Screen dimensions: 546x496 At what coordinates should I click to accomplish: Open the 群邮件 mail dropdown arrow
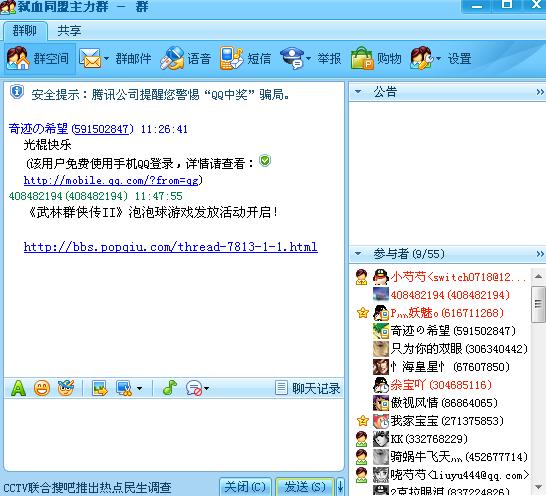pos(107,59)
